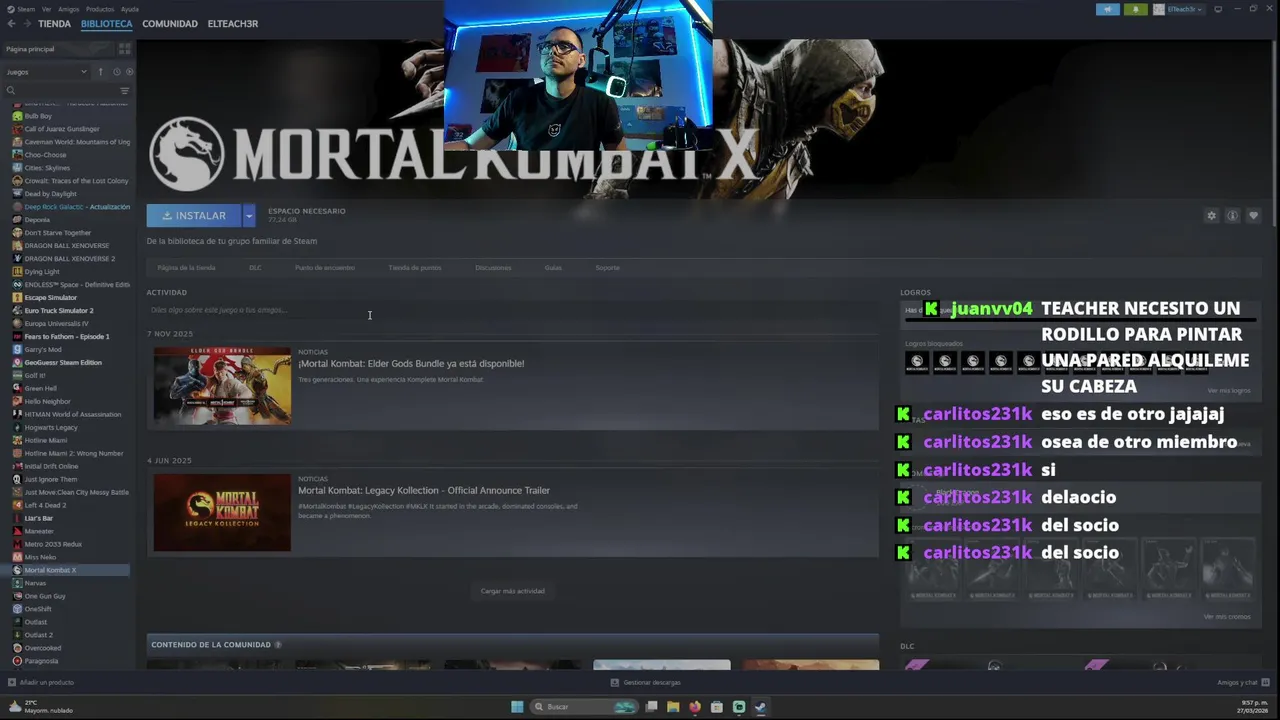Open game settings gear icon

[1211, 216]
